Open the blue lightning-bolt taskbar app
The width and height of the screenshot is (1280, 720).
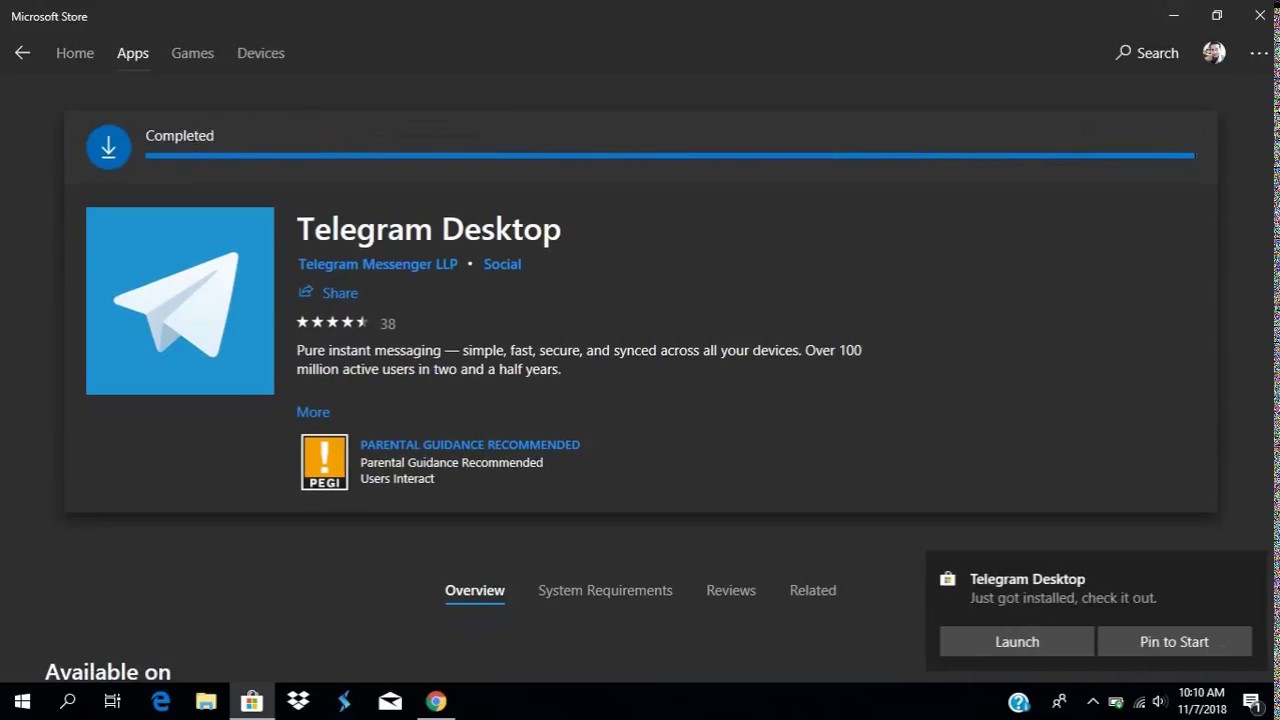pos(344,702)
